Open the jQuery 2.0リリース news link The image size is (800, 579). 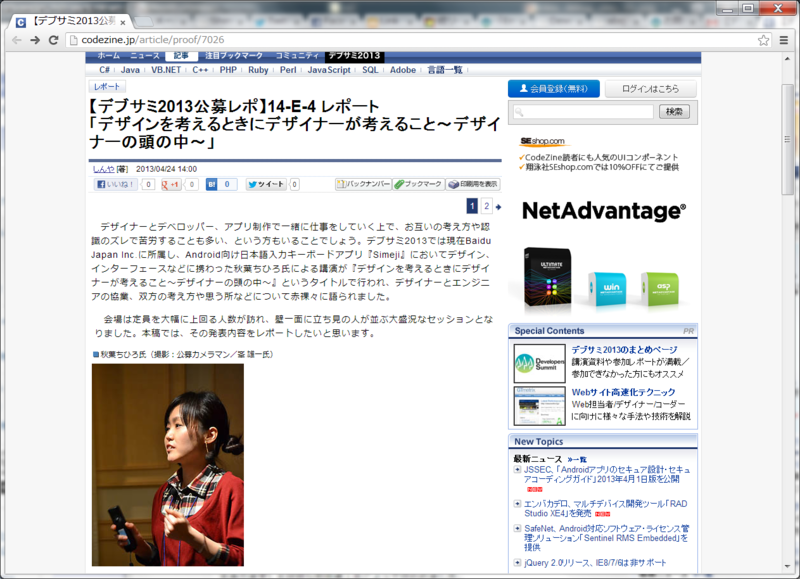[595, 563]
